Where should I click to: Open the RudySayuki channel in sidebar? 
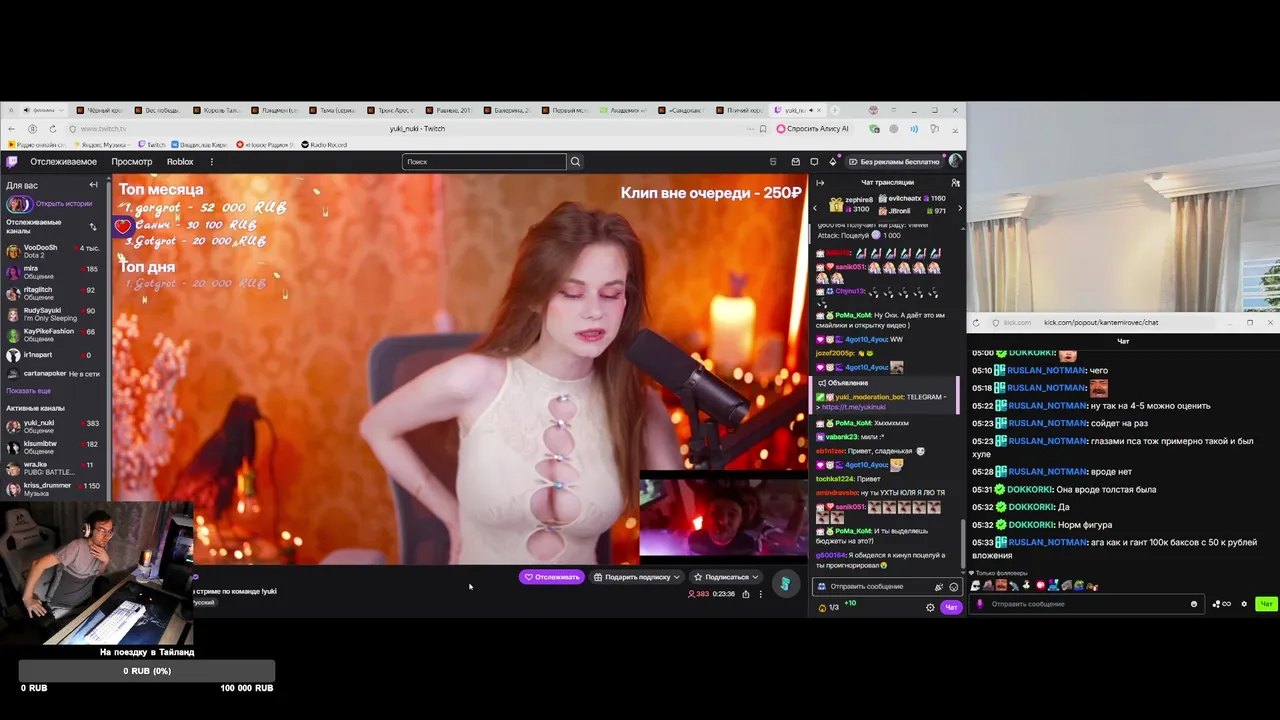point(55,314)
